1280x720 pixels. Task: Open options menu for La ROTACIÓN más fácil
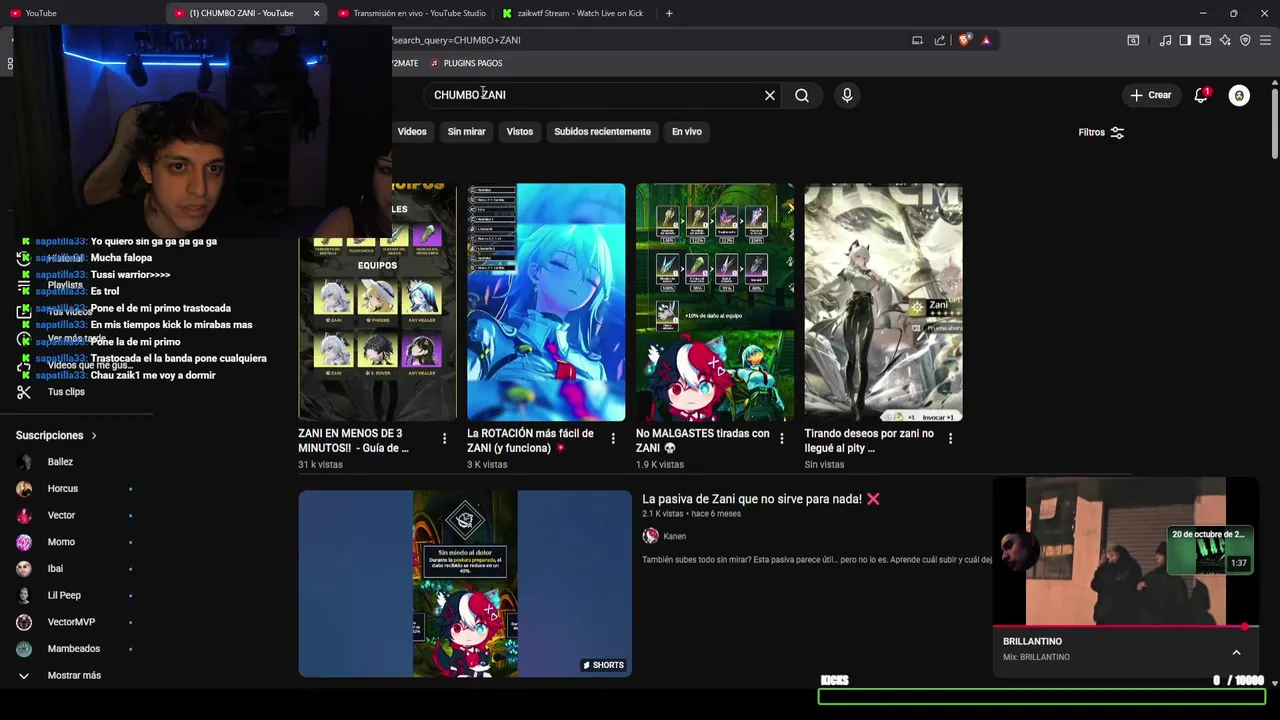(x=613, y=438)
